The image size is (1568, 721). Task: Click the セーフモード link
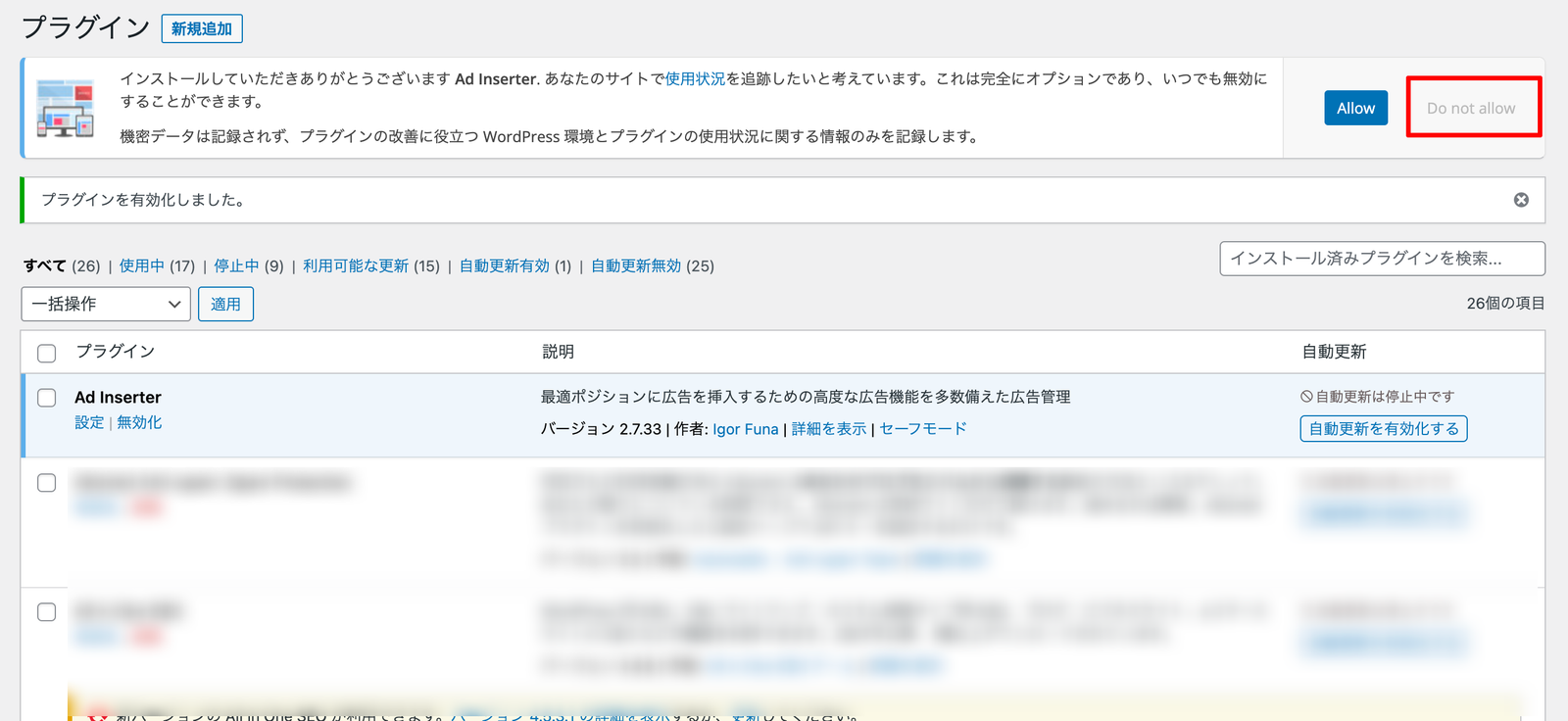(923, 429)
